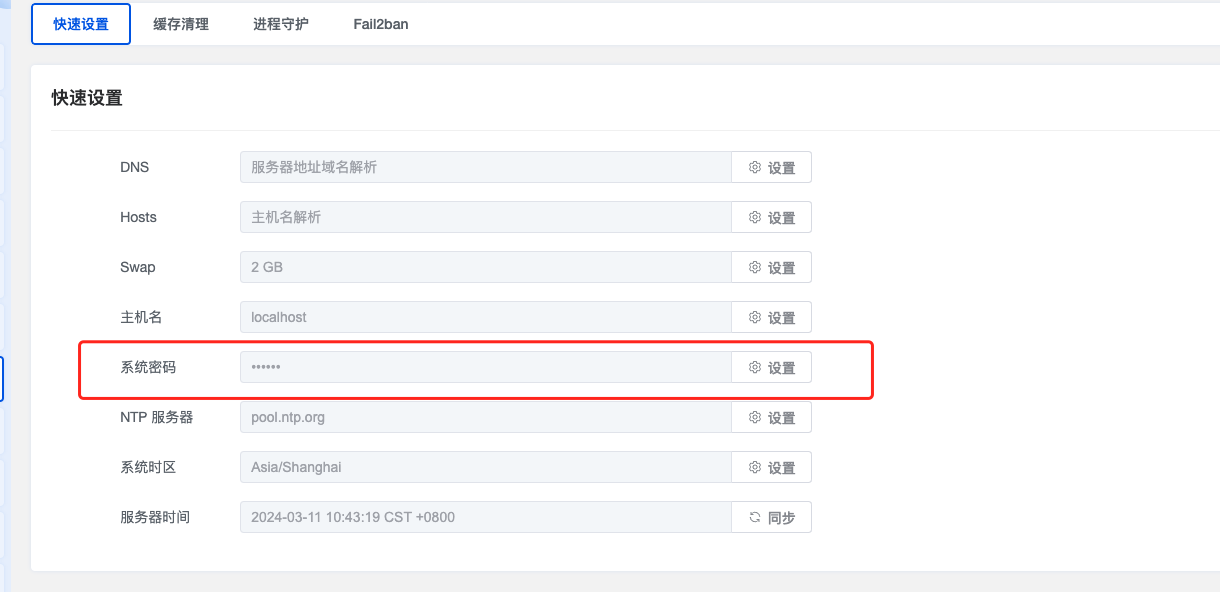1220x592 pixels.
Task: Click the gear icon in the Hosts row
Action: tap(755, 217)
